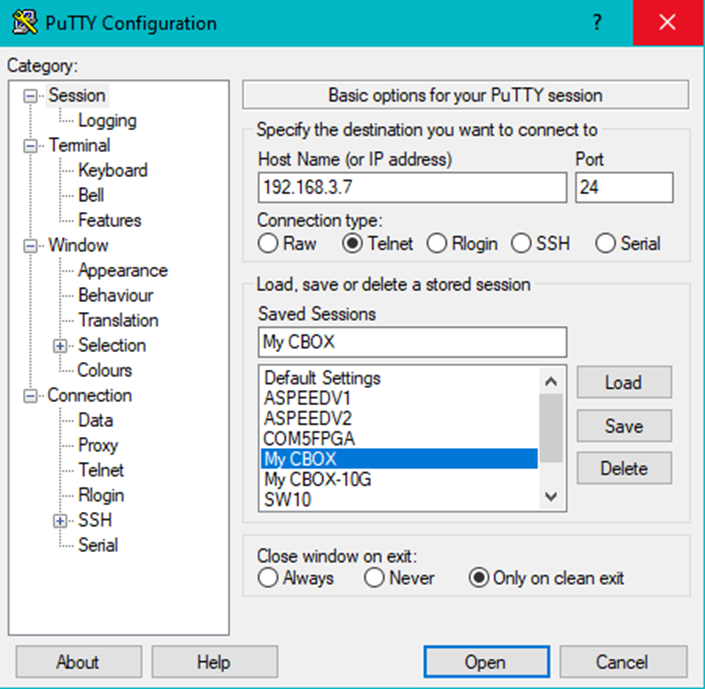The width and height of the screenshot is (705, 689).
Task: Click the Open button to connect
Action: (x=486, y=662)
